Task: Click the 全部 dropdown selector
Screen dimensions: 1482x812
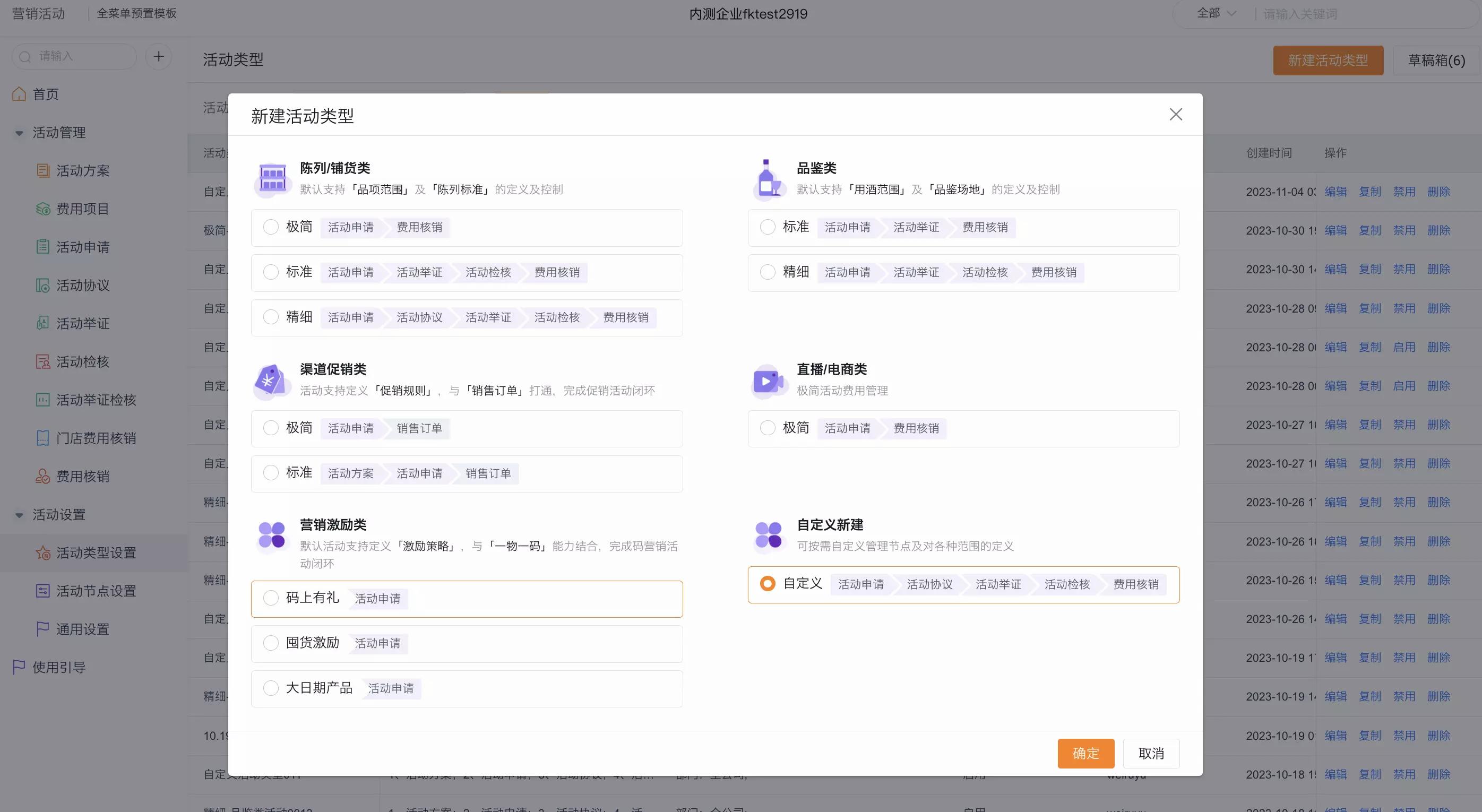Action: click(x=1214, y=14)
